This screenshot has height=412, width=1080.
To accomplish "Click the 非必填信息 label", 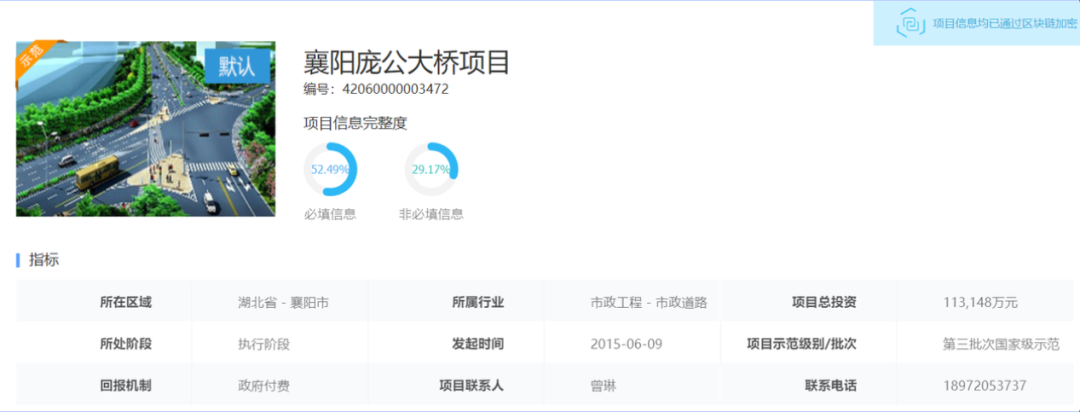I will pyautogui.click(x=431, y=214).
